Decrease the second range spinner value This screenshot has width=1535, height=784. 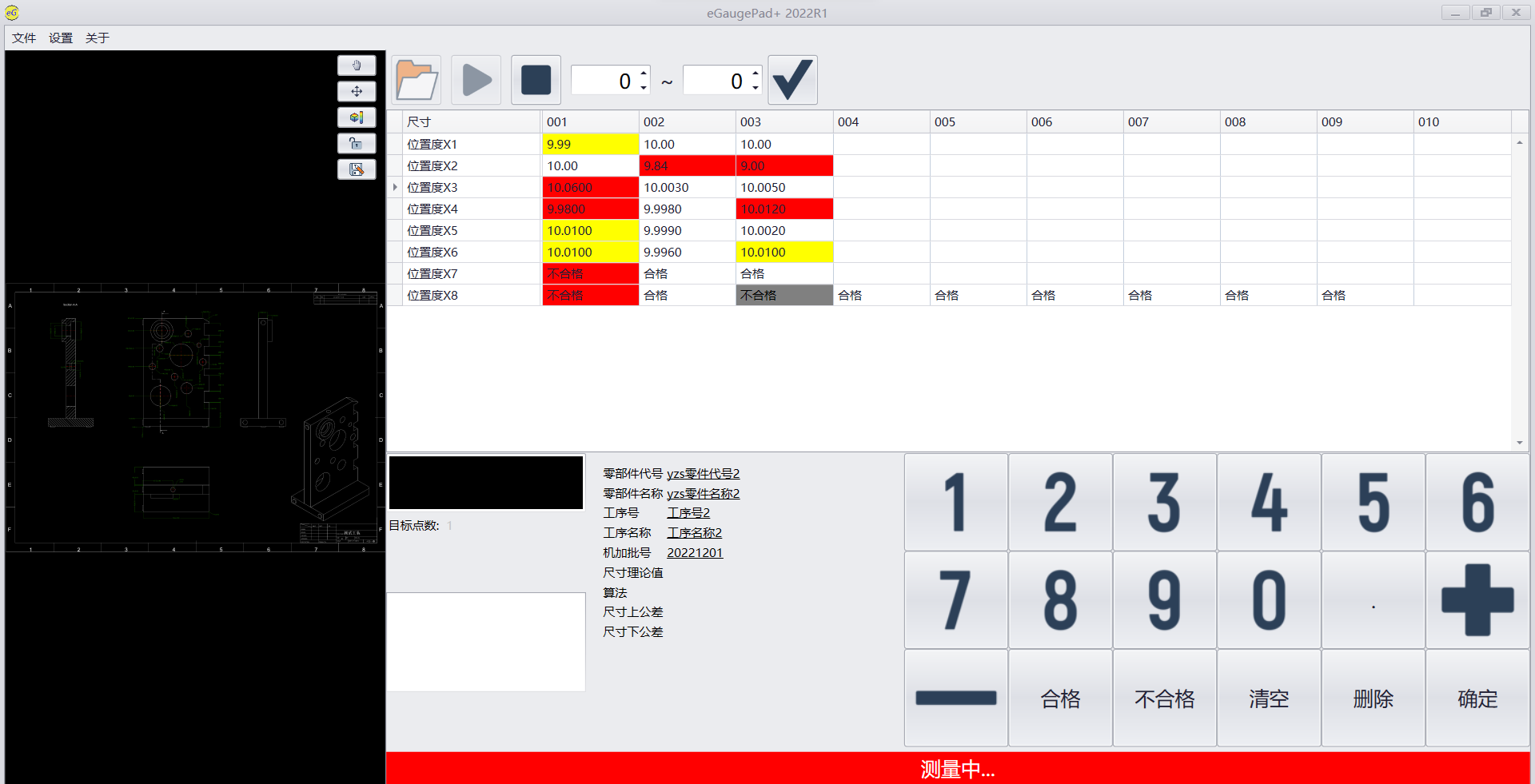[756, 87]
